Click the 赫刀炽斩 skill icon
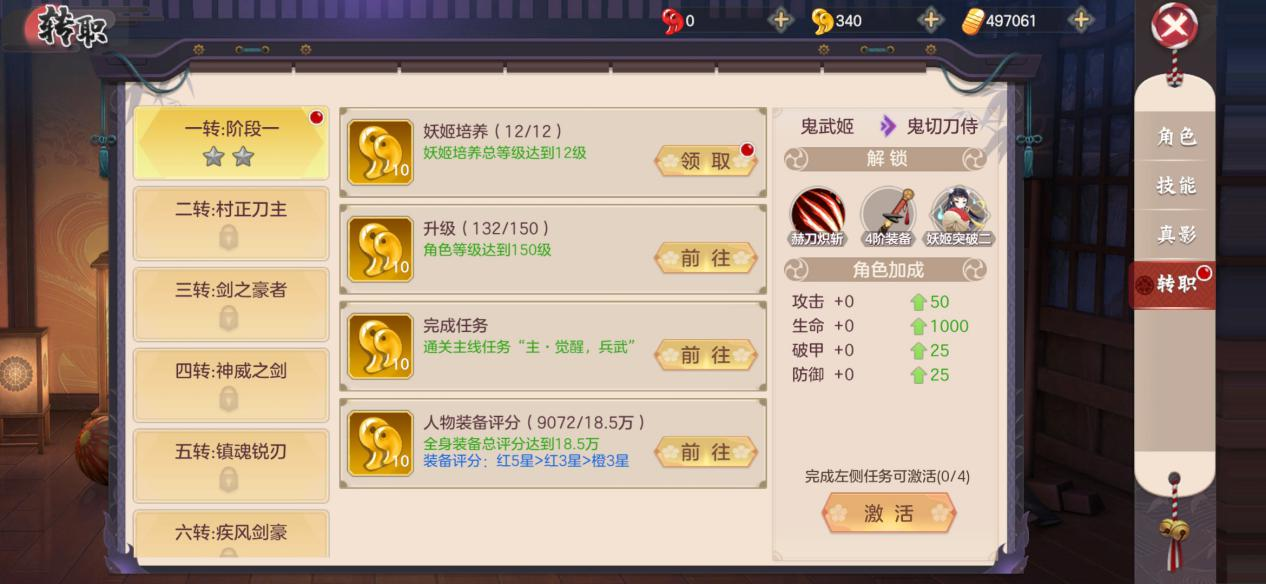Image resolution: width=1266 pixels, height=584 pixels. 818,215
